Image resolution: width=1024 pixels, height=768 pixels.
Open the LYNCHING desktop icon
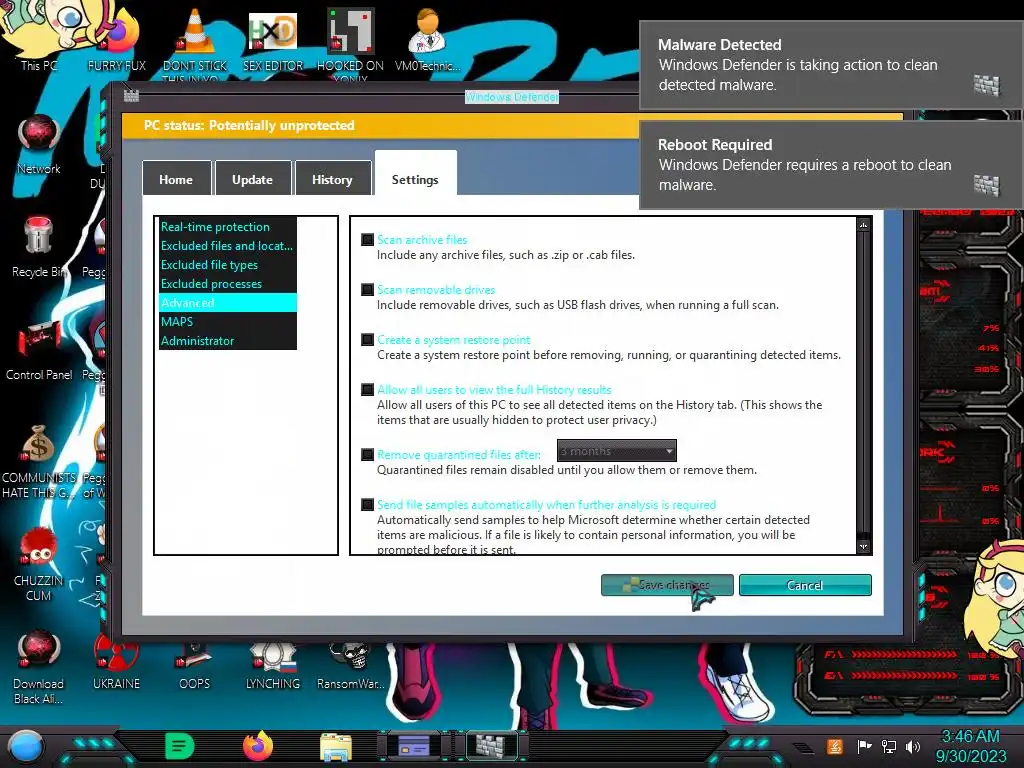273,666
